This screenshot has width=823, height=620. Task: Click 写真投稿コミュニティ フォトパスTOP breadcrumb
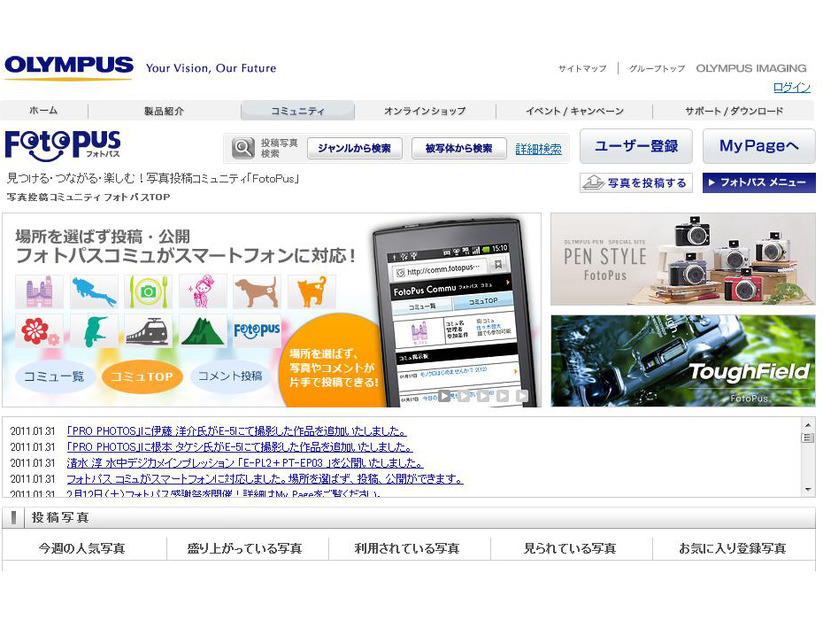click(x=88, y=197)
